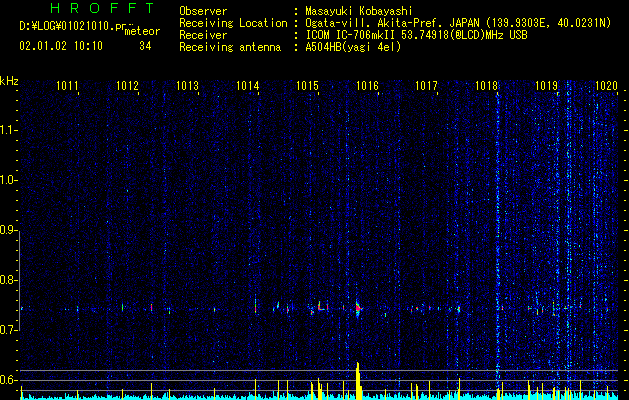The height and width of the screenshot is (400, 629).
Task: Click the 'Receiving antenna' label
Action: pyautogui.click(x=230, y=47)
